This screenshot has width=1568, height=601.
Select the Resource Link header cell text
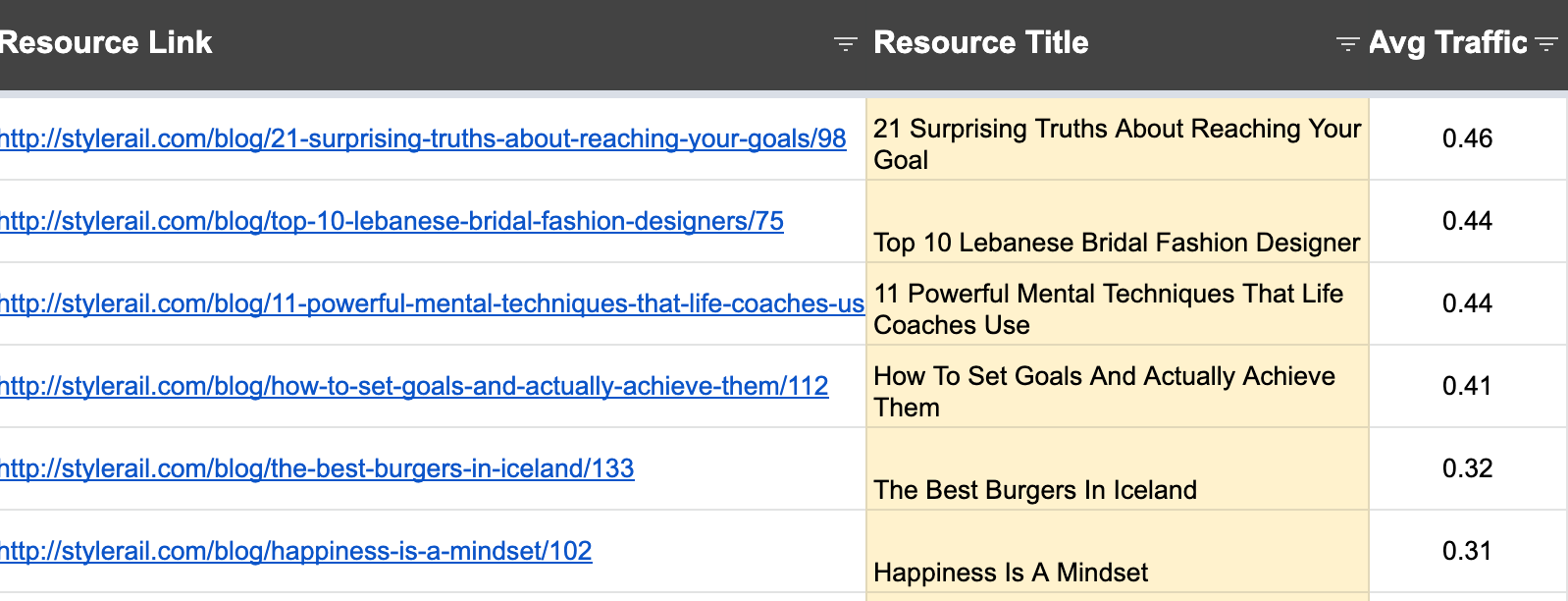click(106, 42)
